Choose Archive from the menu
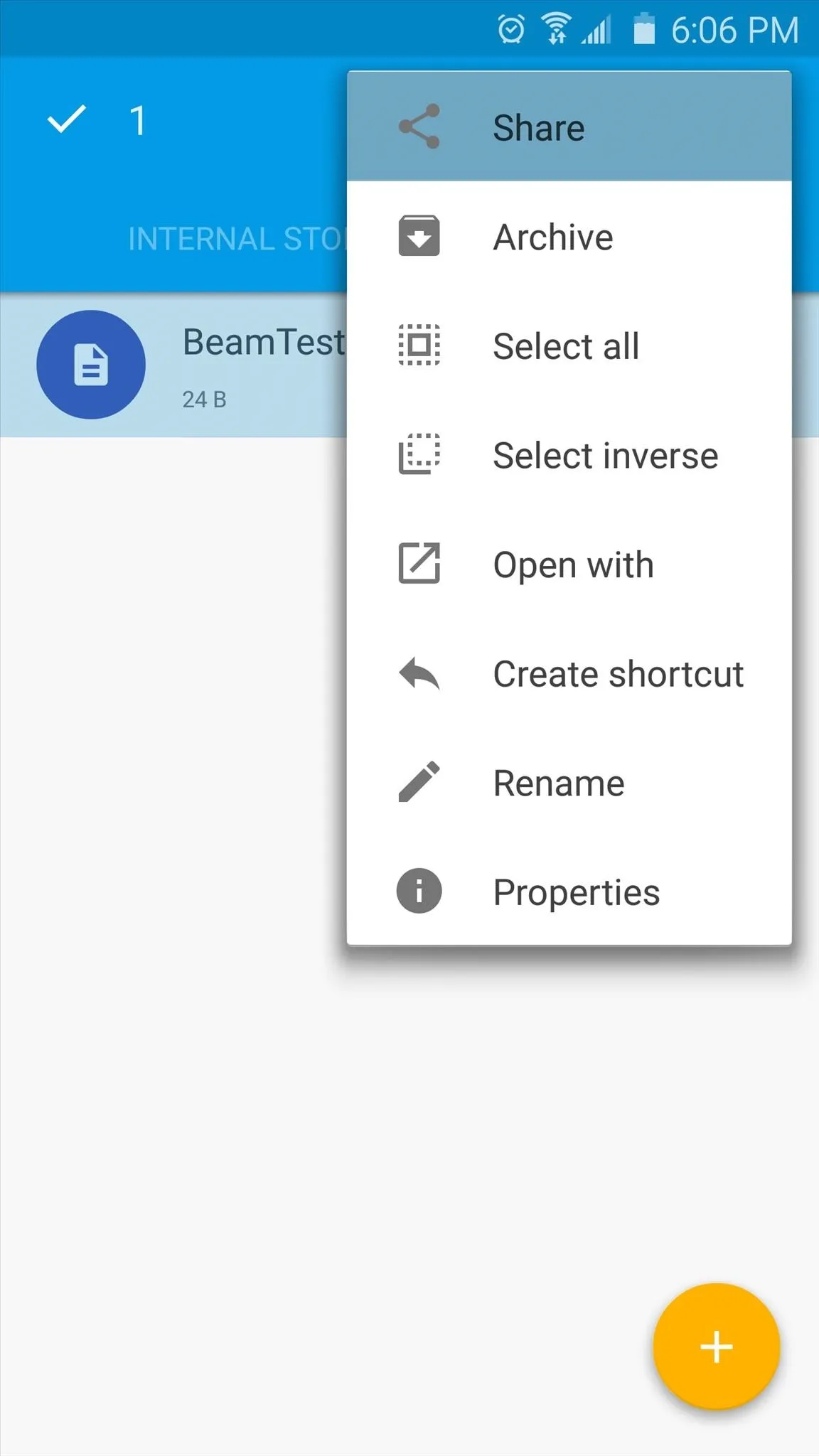The height and width of the screenshot is (1456, 819). [569, 236]
